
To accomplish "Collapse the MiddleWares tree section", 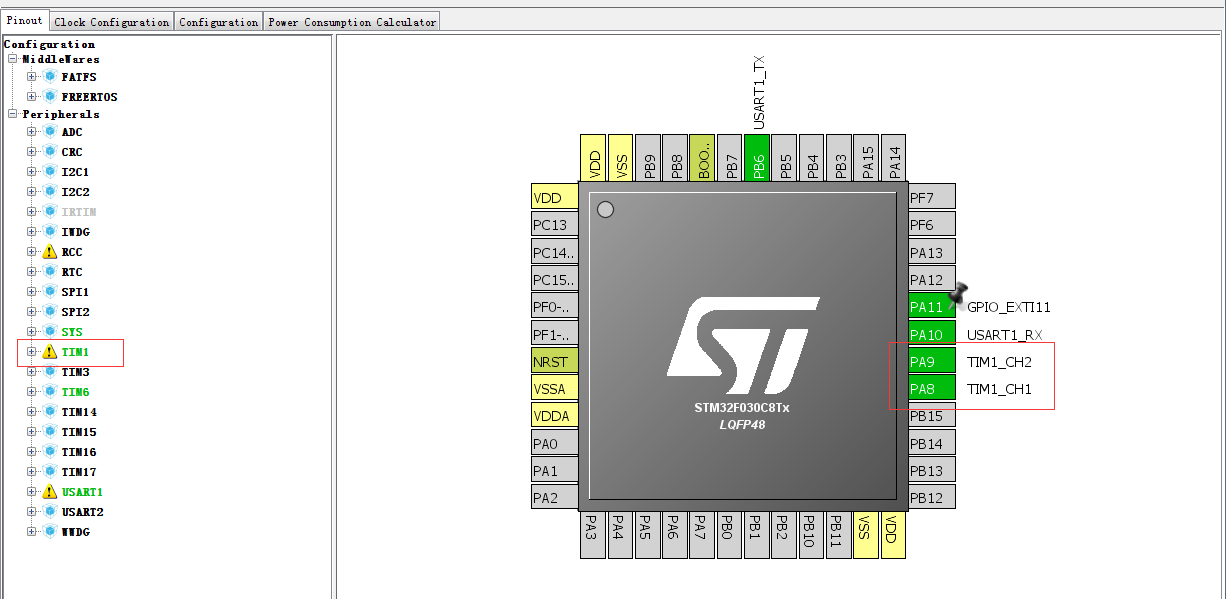I will tap(13, 59).
